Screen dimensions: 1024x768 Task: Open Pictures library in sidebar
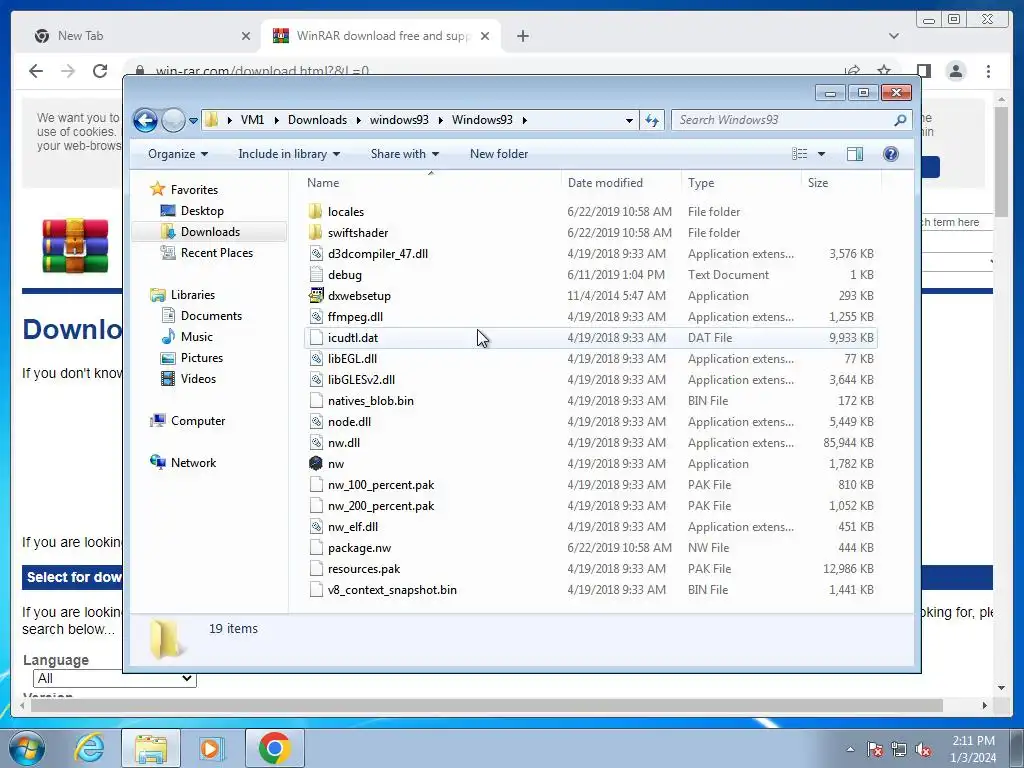point(201,358)
